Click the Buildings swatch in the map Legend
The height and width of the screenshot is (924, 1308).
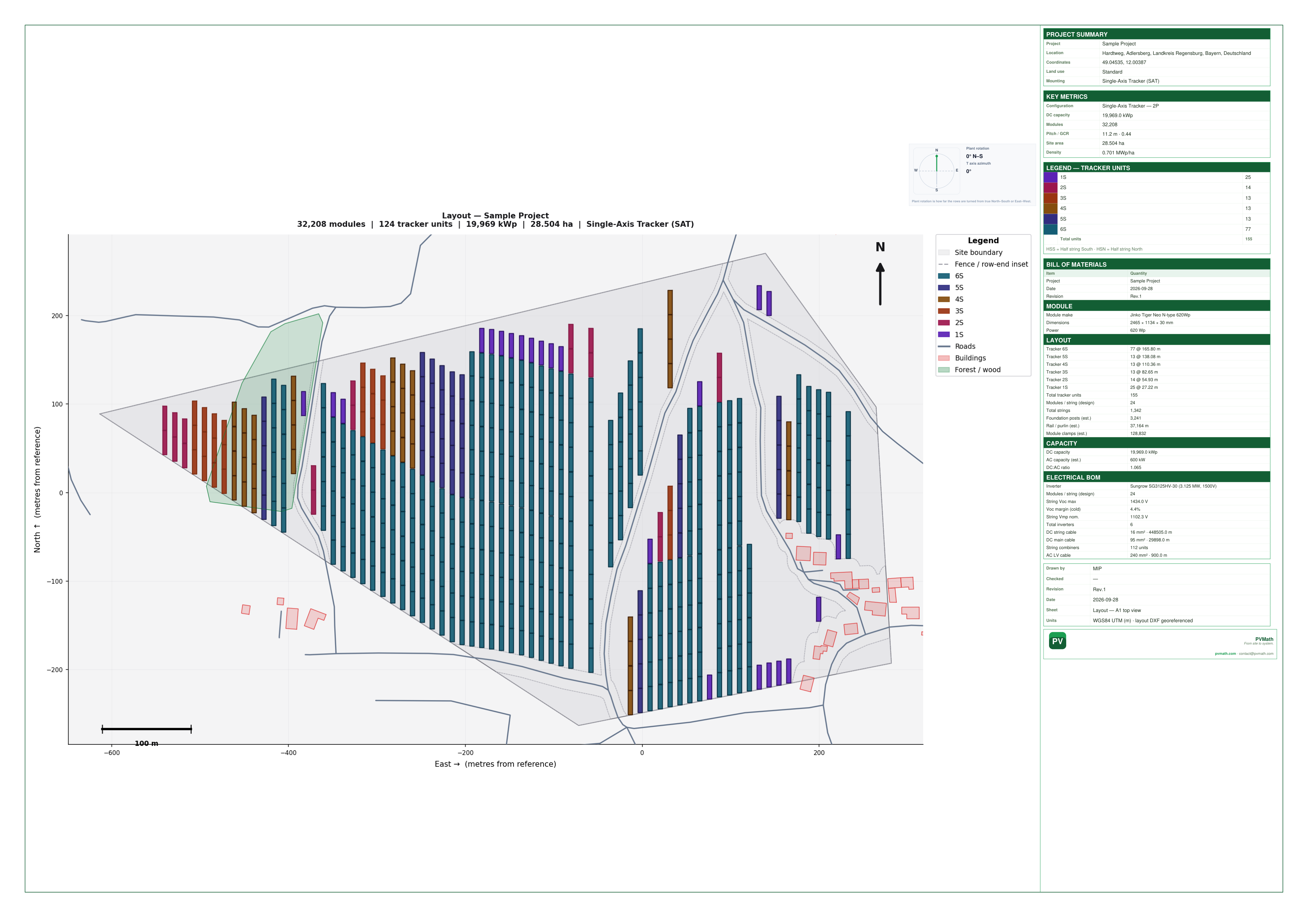click(x=944, y=358)
